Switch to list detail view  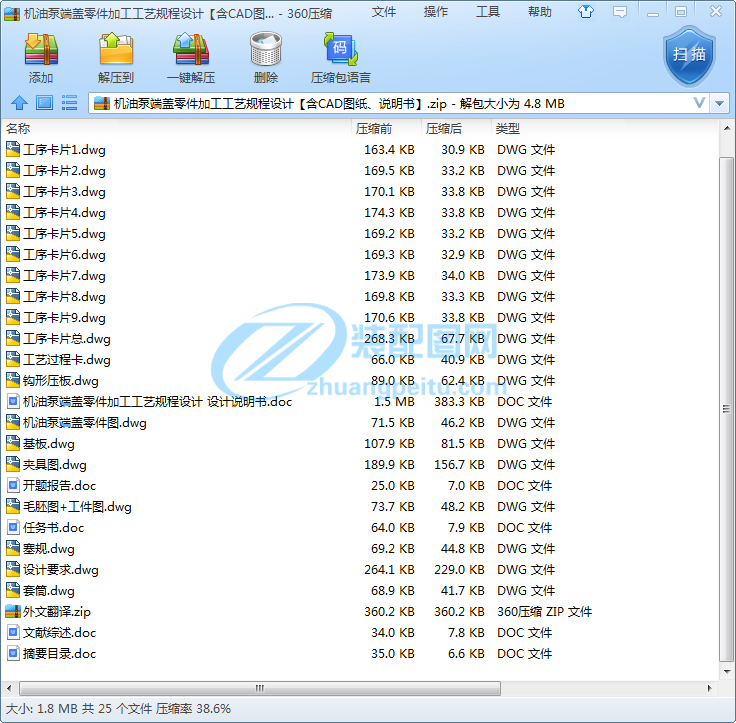pyautogui.click(x=69, y=103)
